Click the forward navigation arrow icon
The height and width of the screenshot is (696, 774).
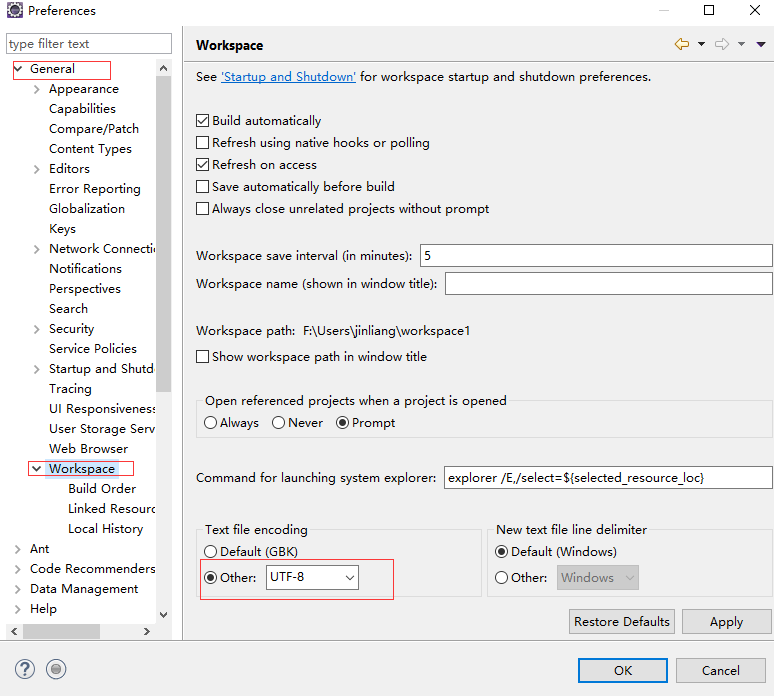[722, 44]
